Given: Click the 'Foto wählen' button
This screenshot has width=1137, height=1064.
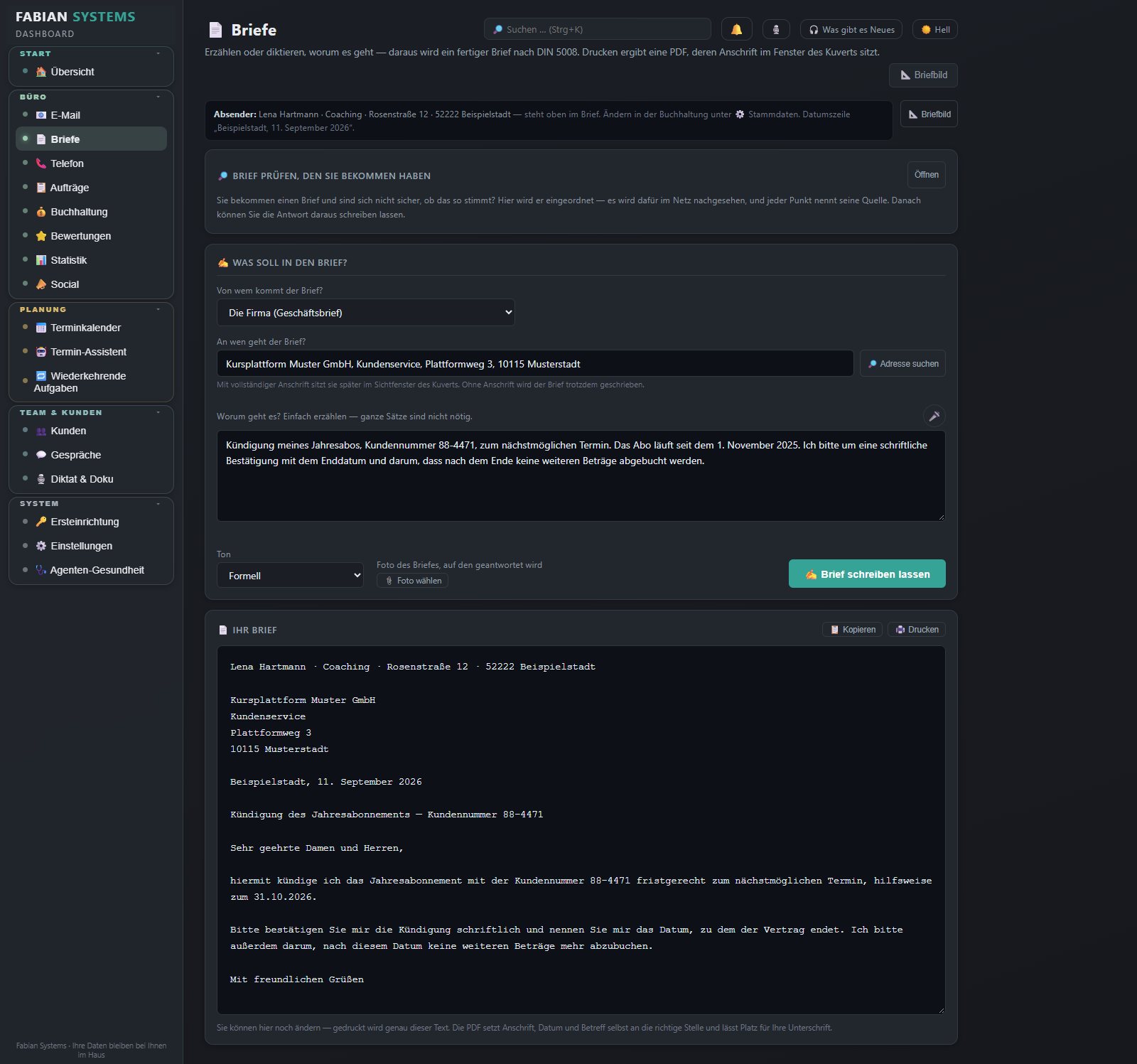Looking at the screenshot, I should pyautogui.click(x=412, y=581).
